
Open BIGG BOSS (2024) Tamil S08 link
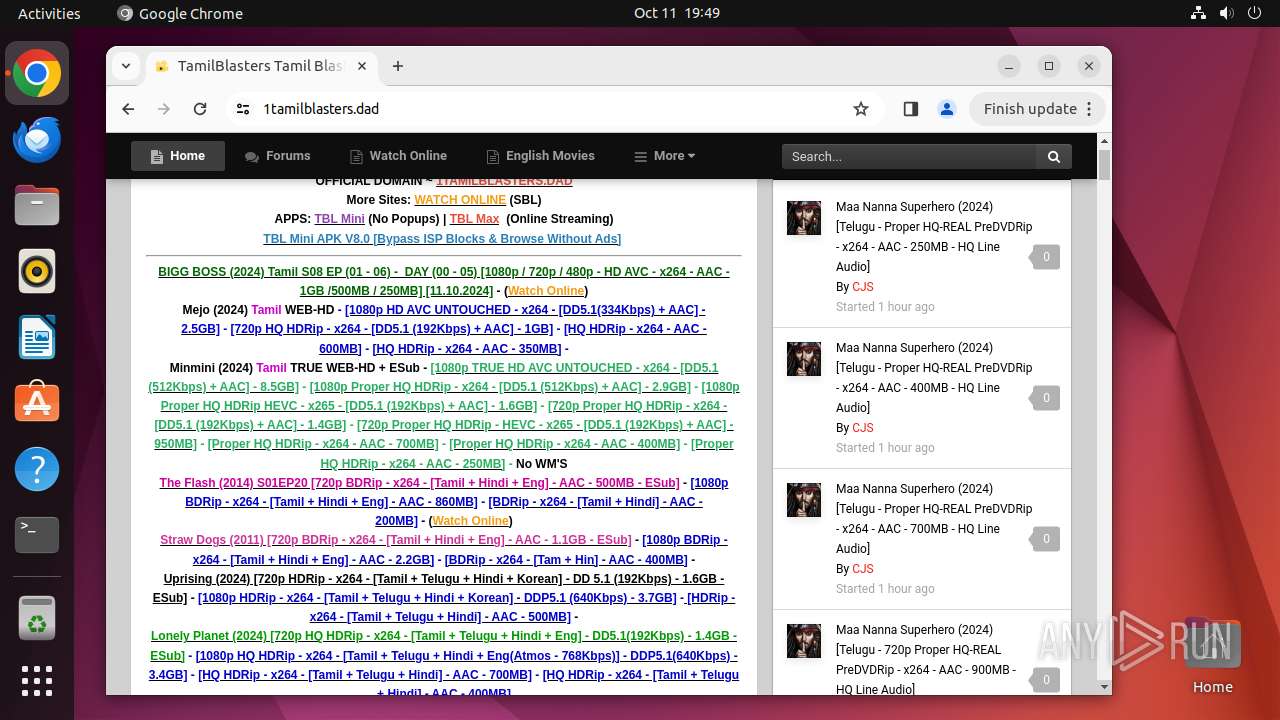444,282
